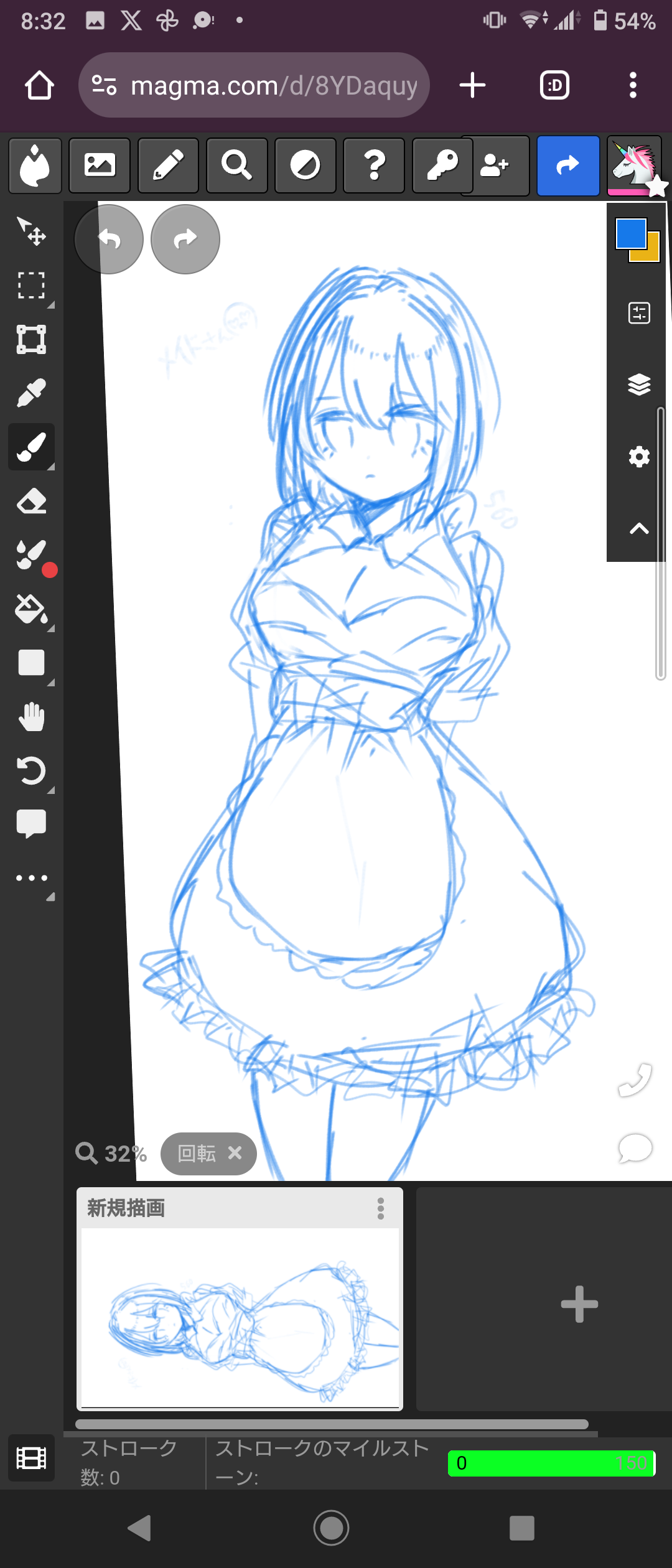Open the comment tool in the left toolbar
The height and width of the screenshot is (1568, 672).
[31, 824]
